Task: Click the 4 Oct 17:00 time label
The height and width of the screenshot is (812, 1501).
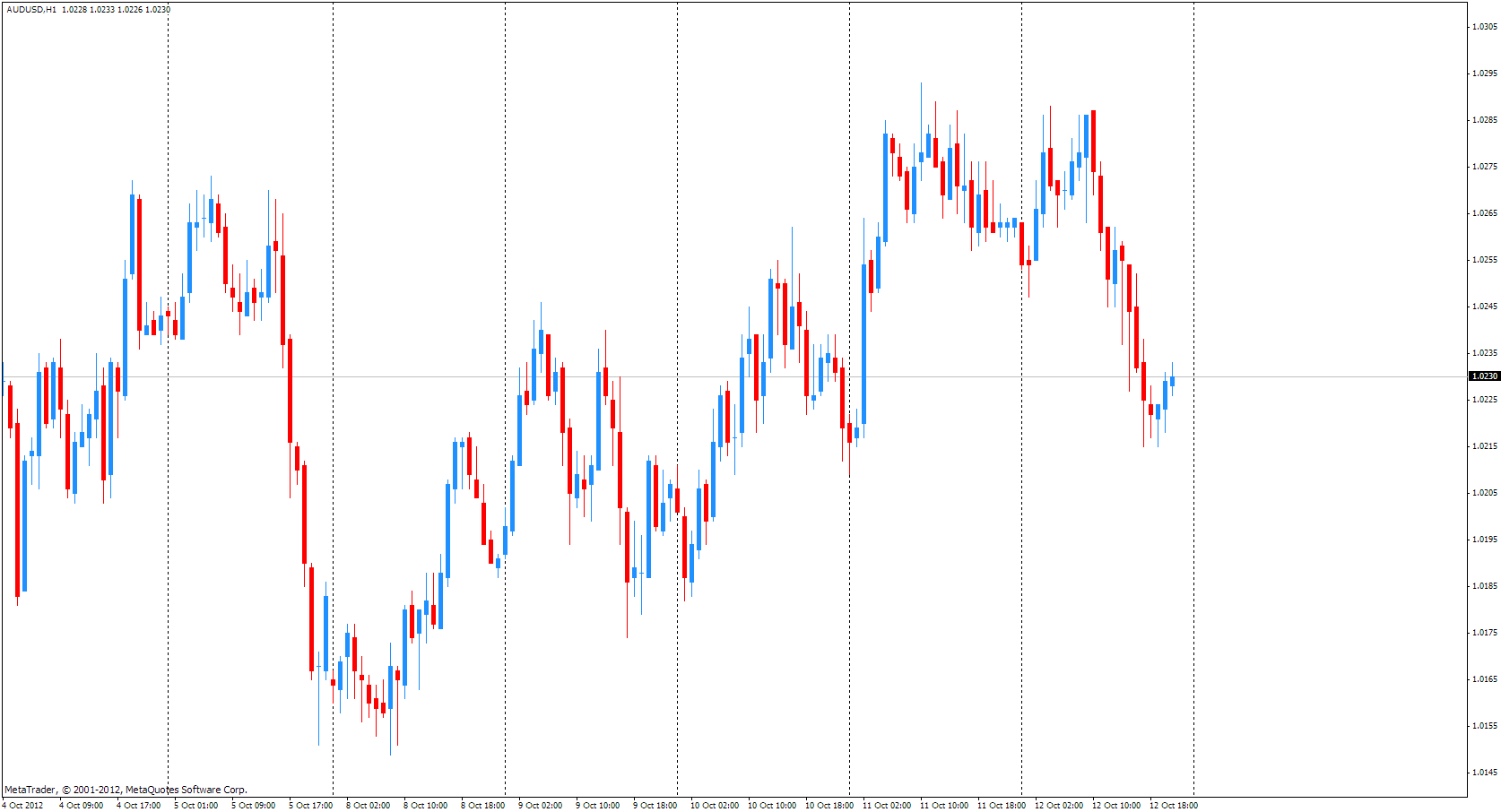Action: click(139, 805)
